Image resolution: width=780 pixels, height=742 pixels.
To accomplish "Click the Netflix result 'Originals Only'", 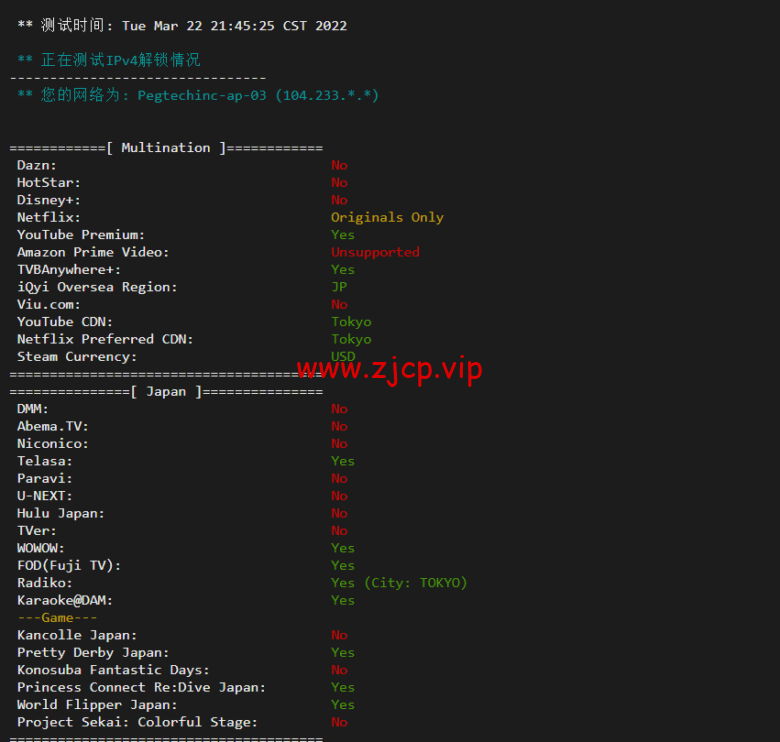I will point(387,217).
